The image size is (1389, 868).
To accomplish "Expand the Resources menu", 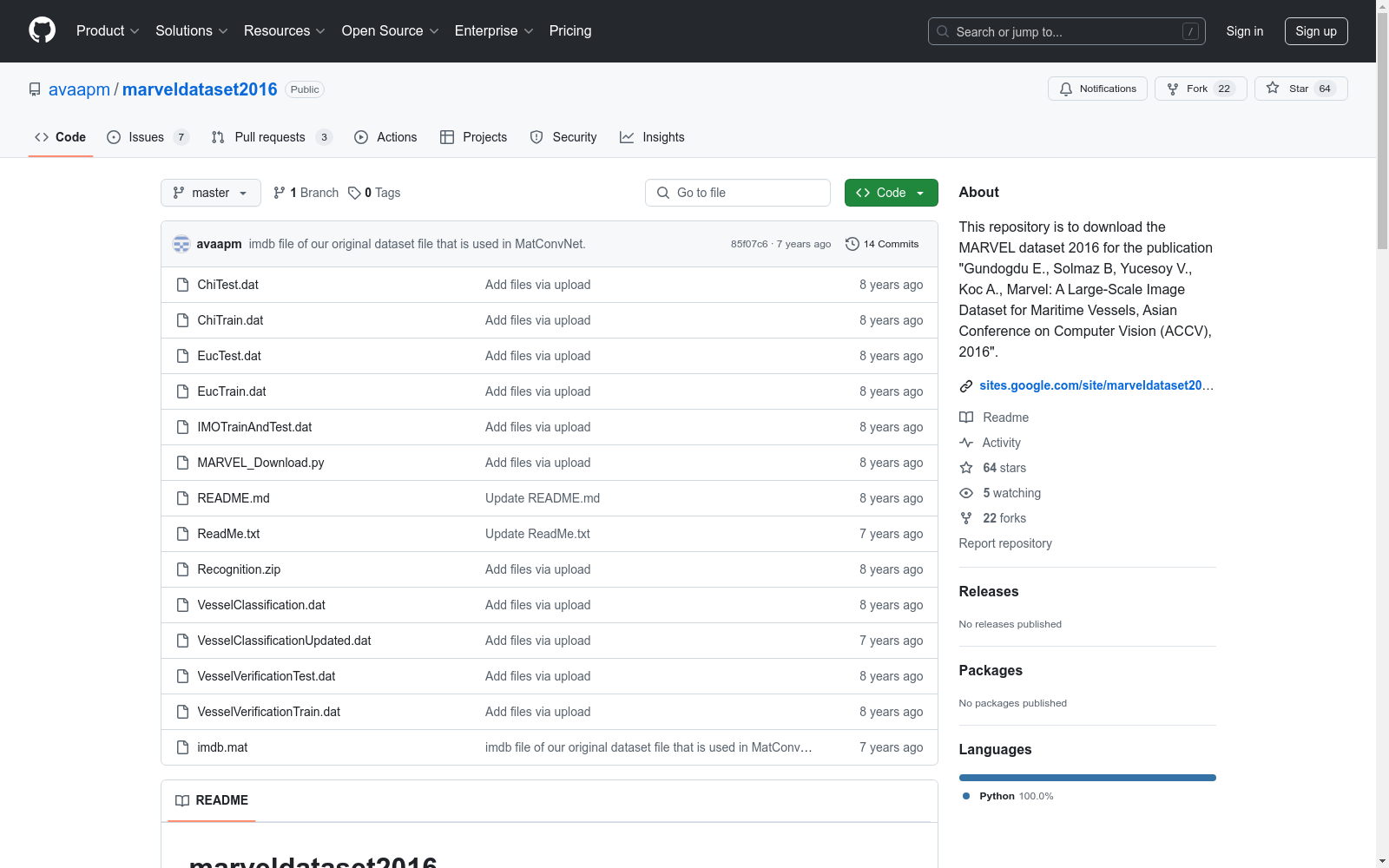I will click(x=285, y=31).
